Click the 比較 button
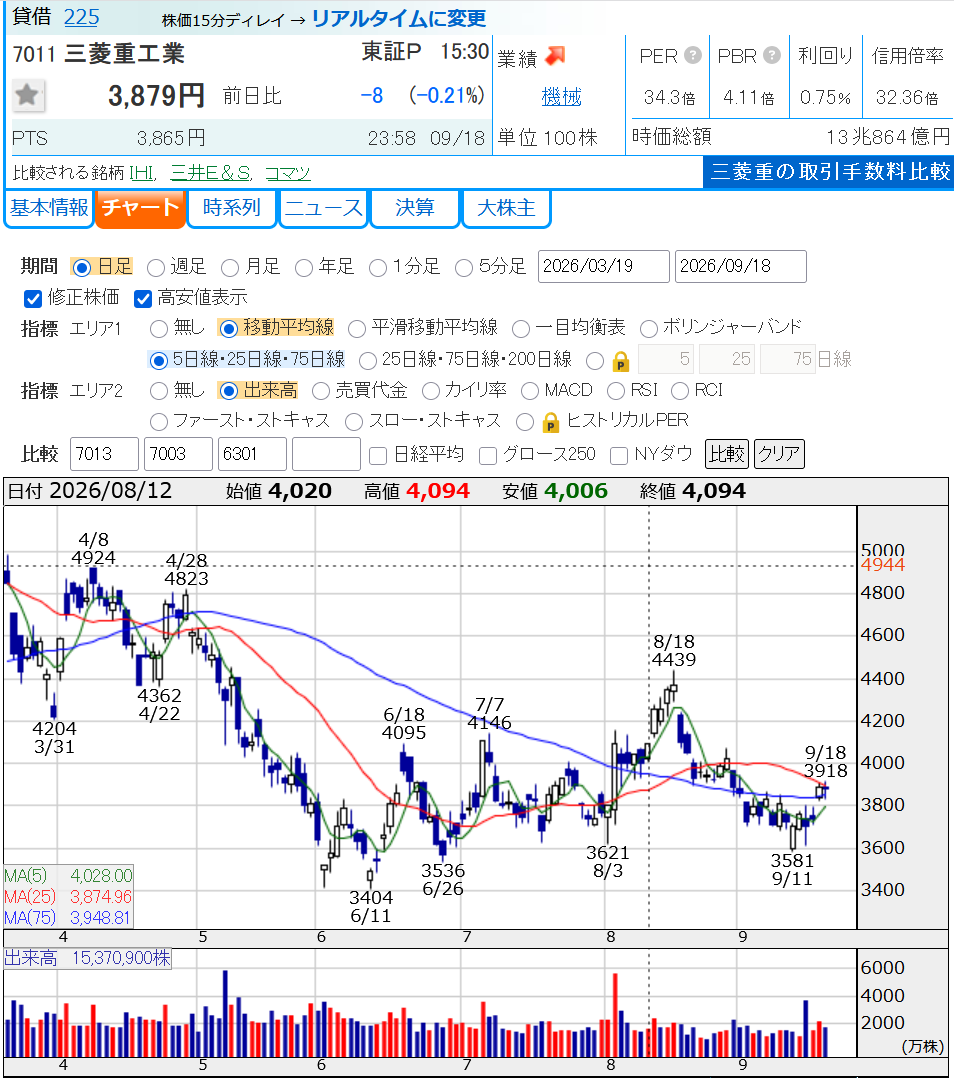 tap(727, 454)
